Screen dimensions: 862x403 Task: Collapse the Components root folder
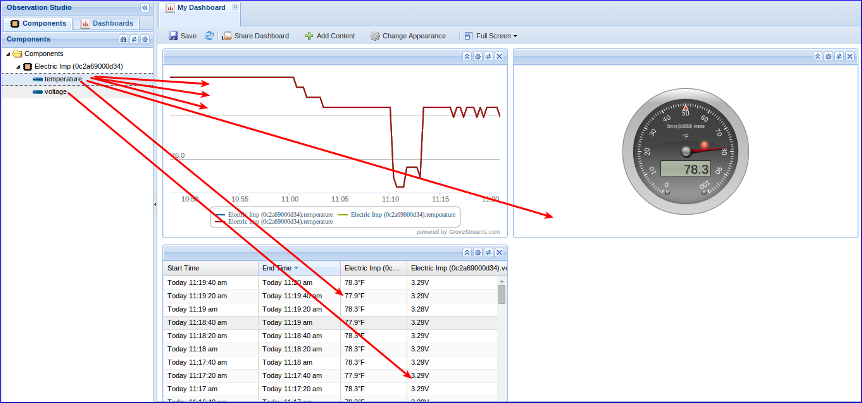[8, 54]
